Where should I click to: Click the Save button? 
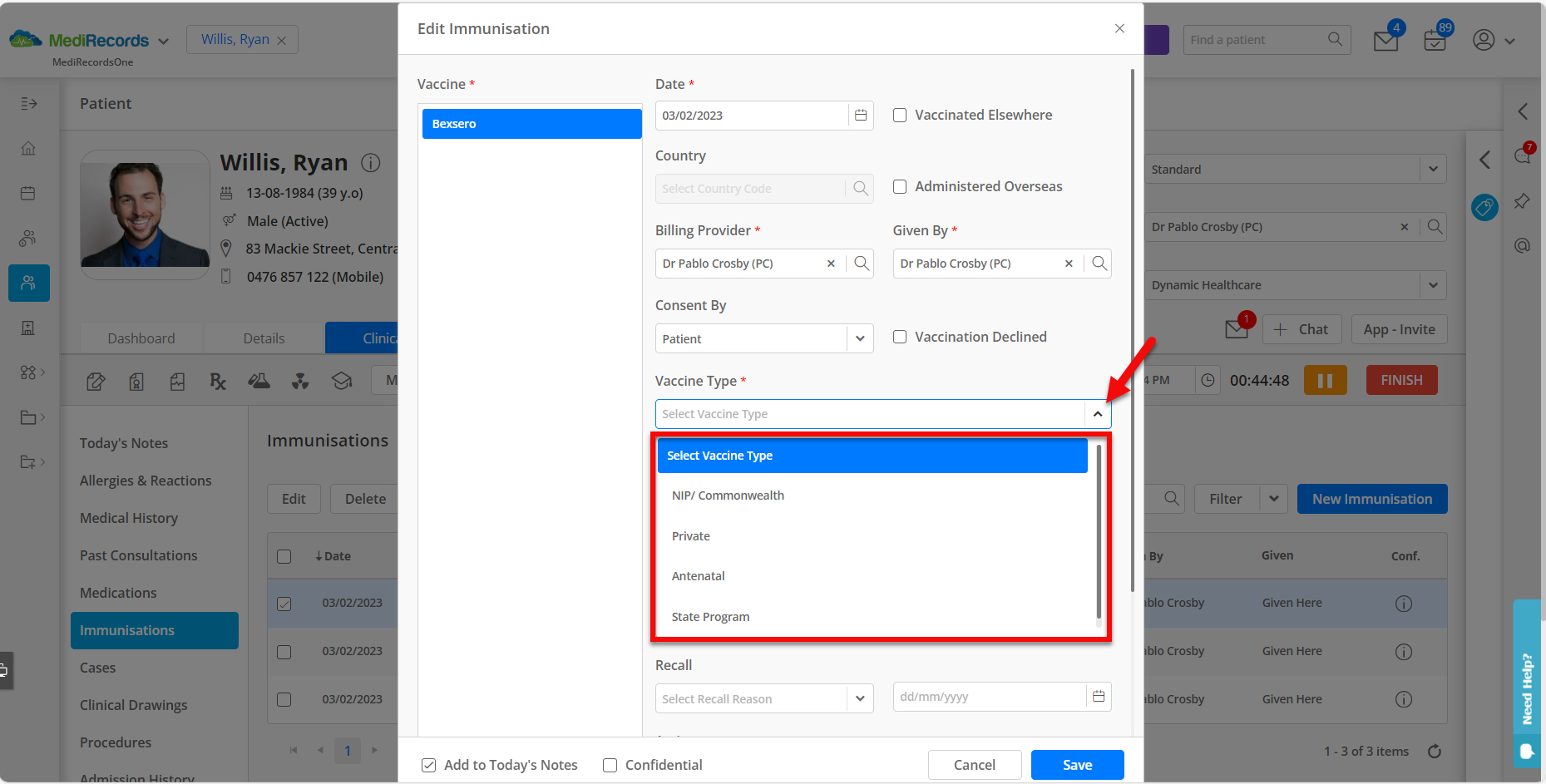[1078, 765]
